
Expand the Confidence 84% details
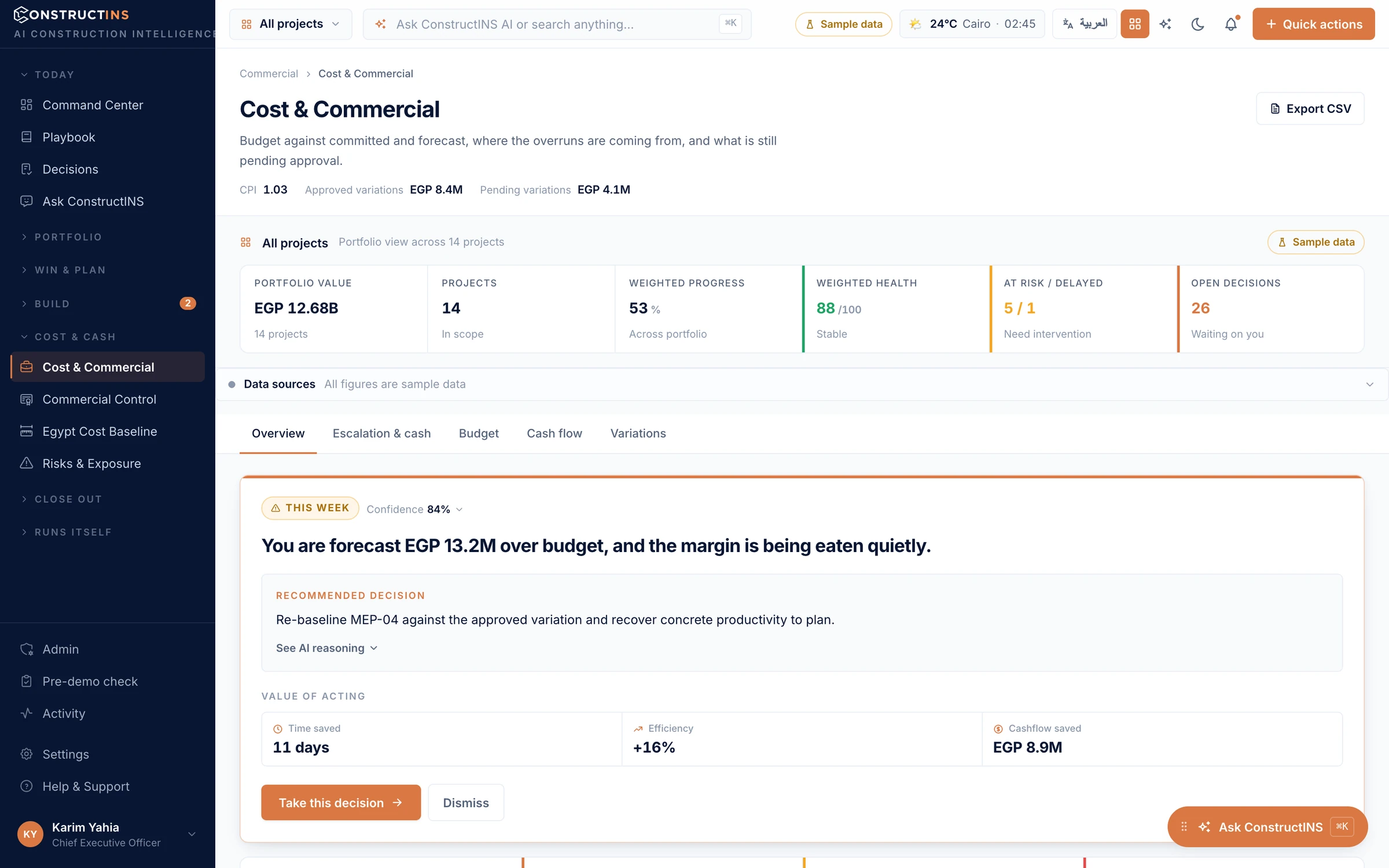(x=414, y=509)
